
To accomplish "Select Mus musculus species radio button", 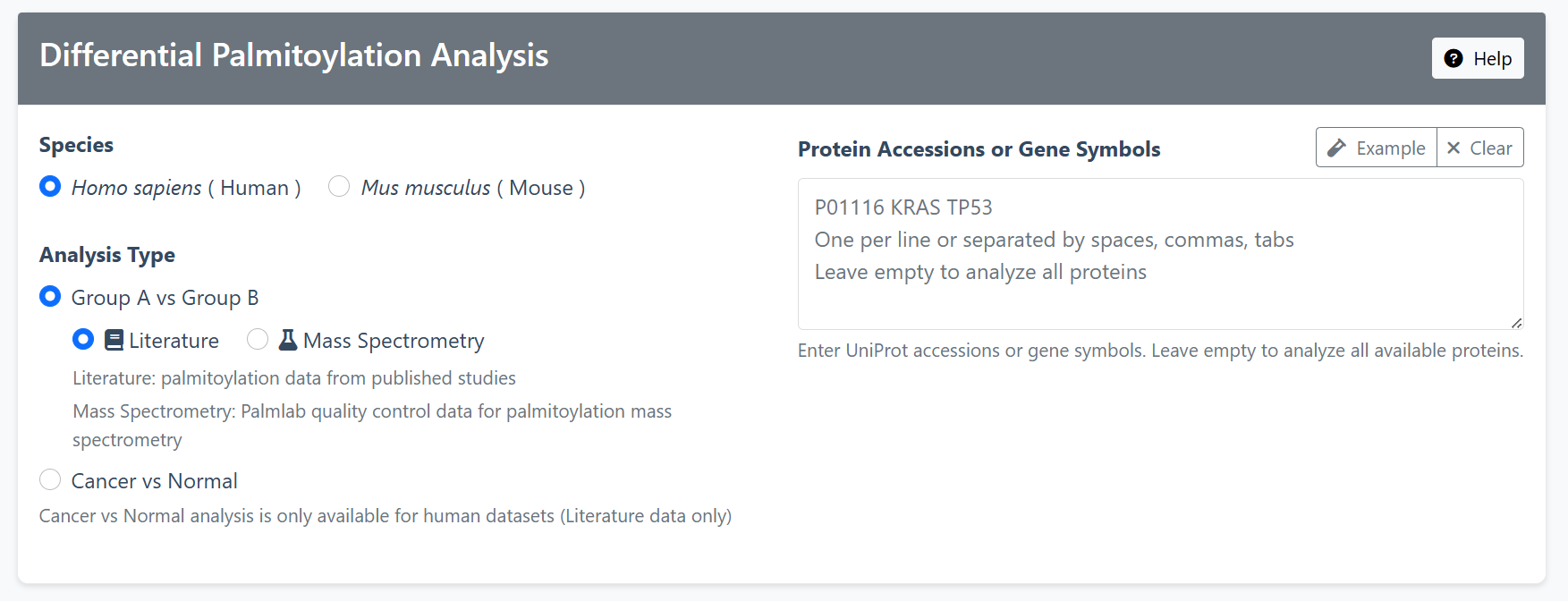I will point(339,186).
